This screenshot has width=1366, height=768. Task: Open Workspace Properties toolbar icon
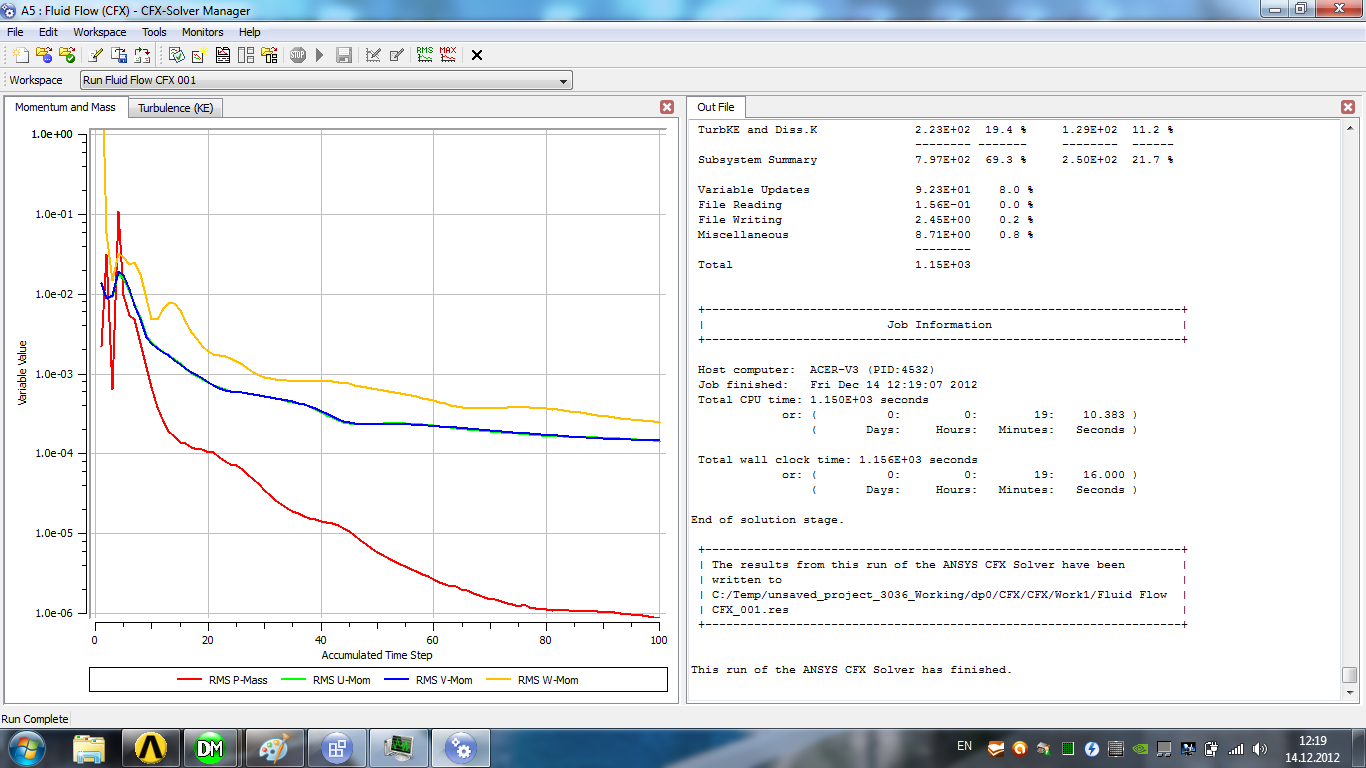[176, 55]
